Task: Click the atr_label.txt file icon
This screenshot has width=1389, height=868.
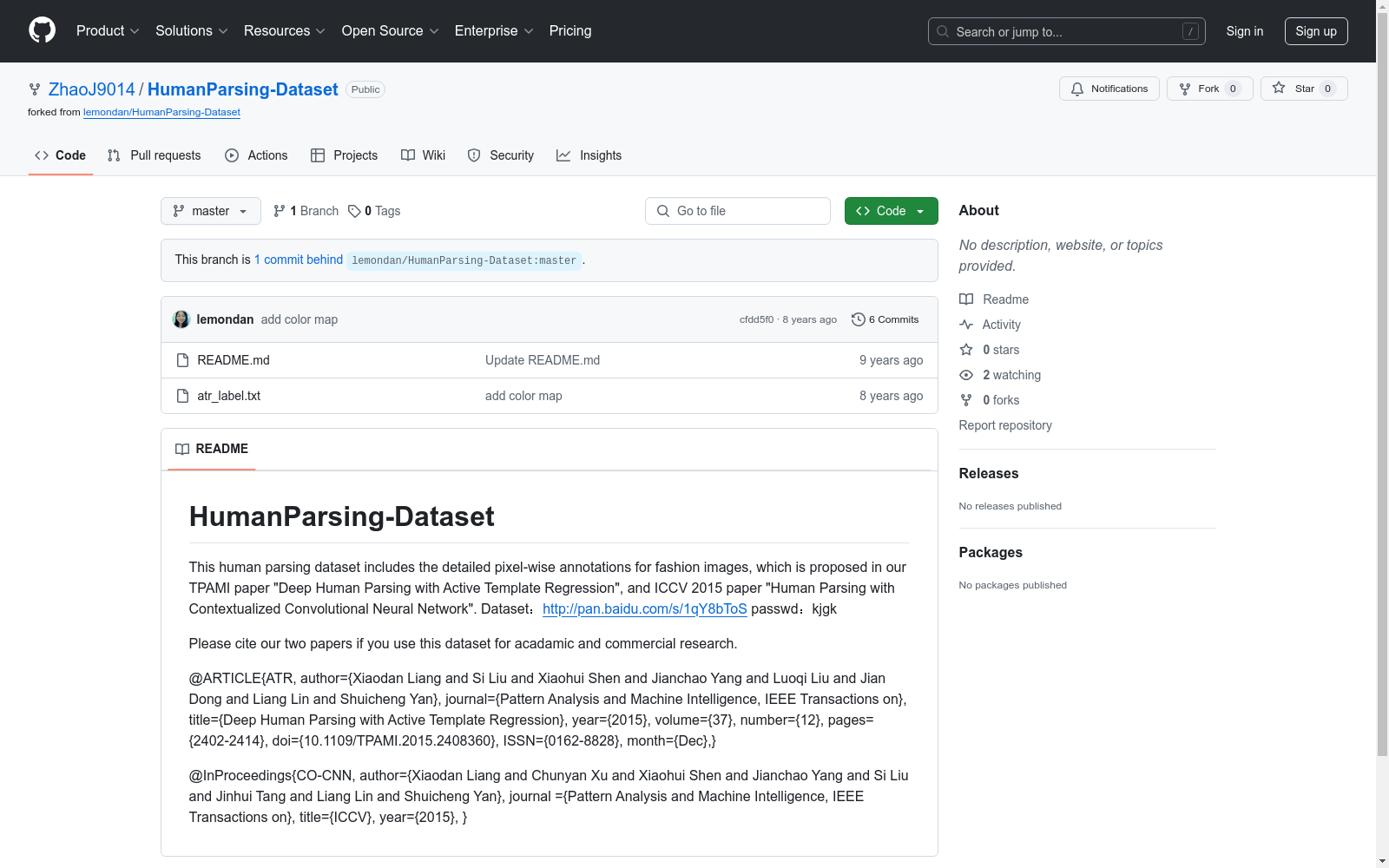Action: click(182, 396)
